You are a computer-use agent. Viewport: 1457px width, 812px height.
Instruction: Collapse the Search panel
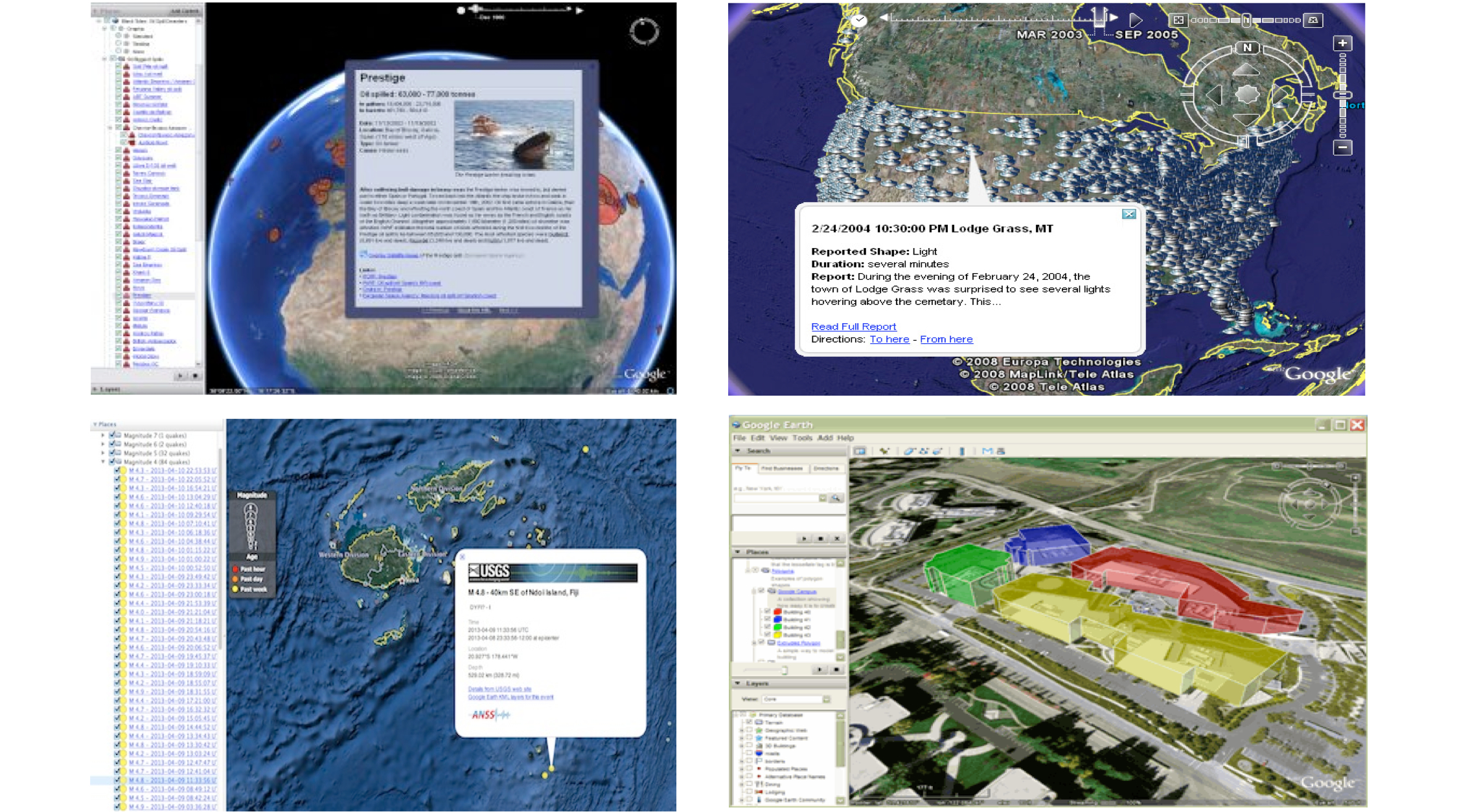[x=737, y=451]
